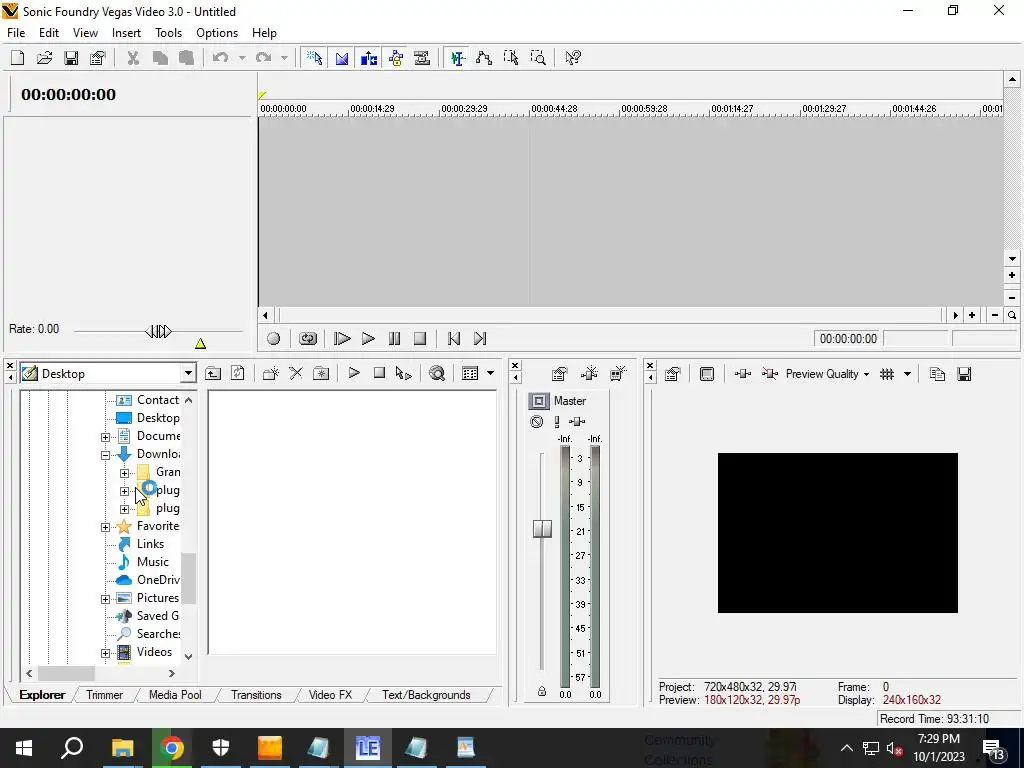Image resolution: width=1024 pixels, height=768 pixels.
Task: Pause playback in the transport bar
Action: (x=394, y=338)
